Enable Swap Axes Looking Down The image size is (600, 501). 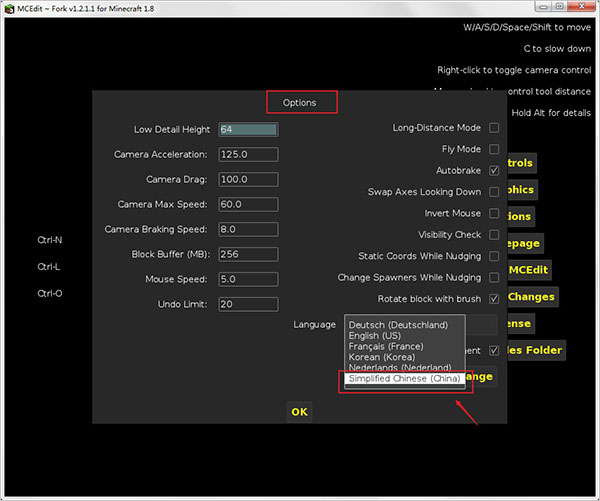coord(494,192)
